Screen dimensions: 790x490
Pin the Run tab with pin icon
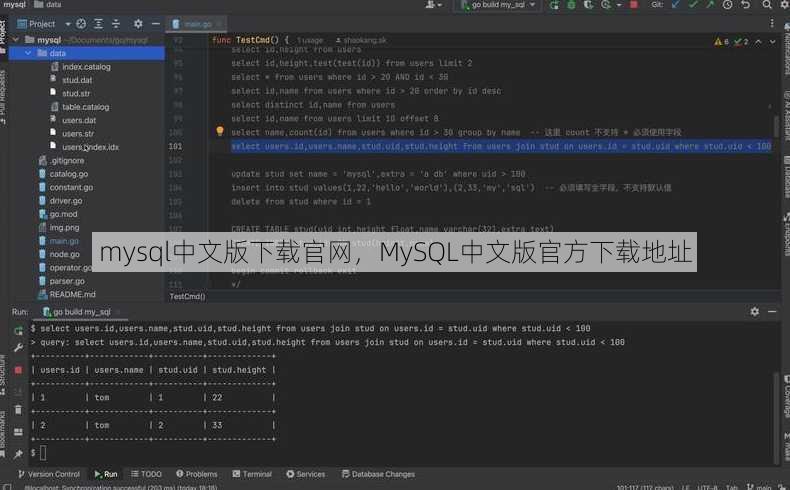pyautogui.click(x=18, y=454)
